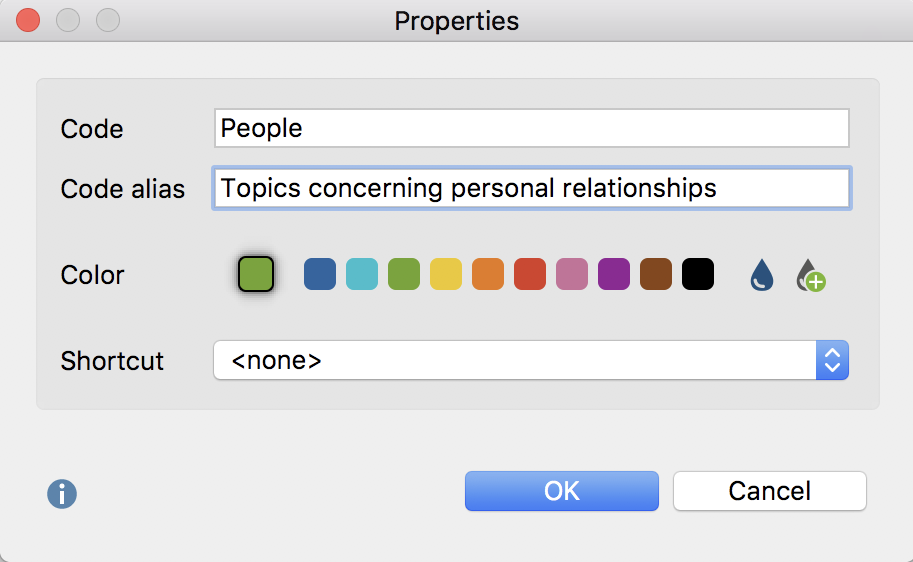
Task: Choose the orange color swatch
Action: 487,274
